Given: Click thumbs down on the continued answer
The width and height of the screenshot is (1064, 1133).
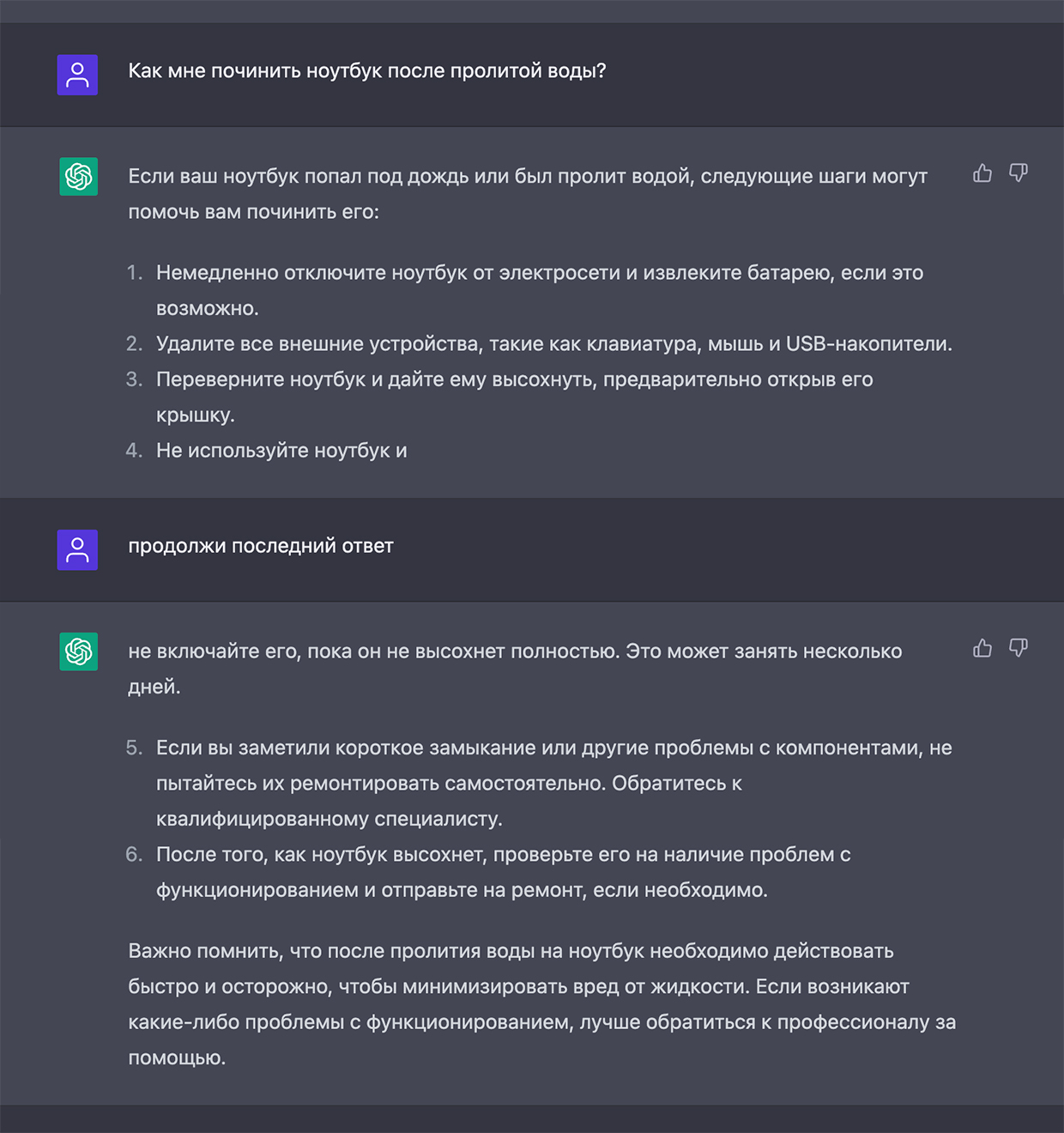Looking at the screenshot, I should pos(1019,648).
